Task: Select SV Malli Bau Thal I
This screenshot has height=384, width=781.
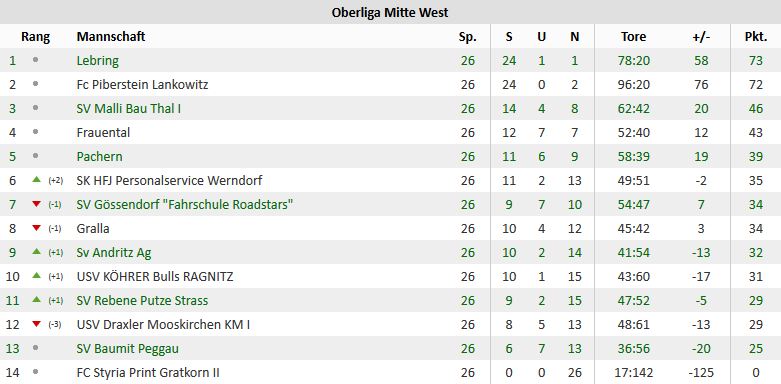Action: 129,109
